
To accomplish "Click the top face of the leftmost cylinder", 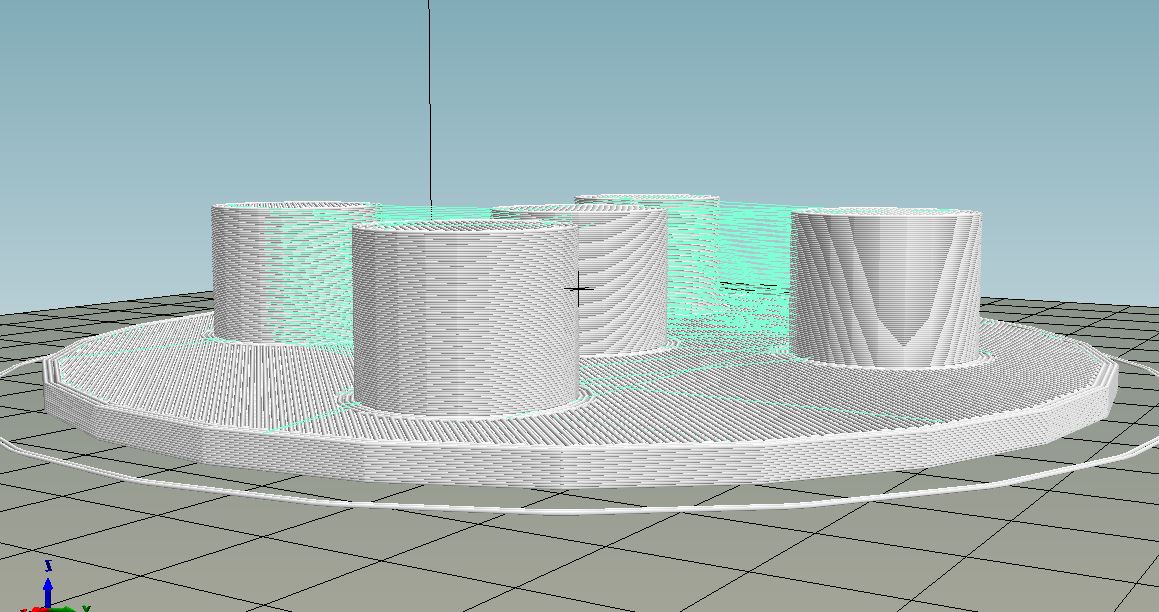I will 290,207.
